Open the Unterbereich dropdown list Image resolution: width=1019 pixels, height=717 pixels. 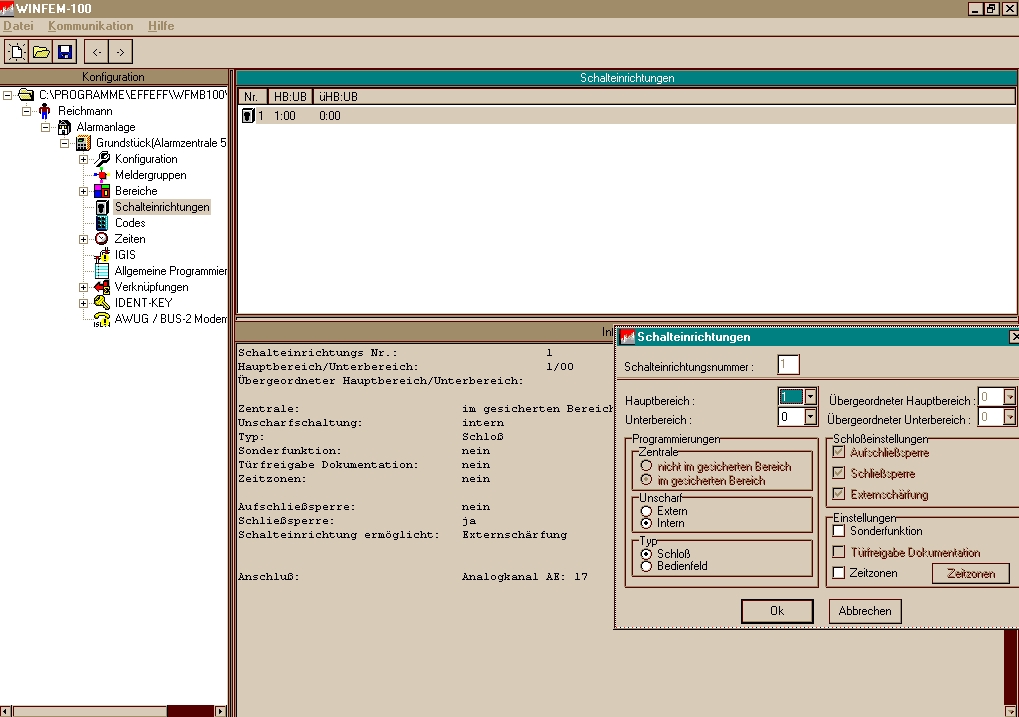tap(811, 417)
